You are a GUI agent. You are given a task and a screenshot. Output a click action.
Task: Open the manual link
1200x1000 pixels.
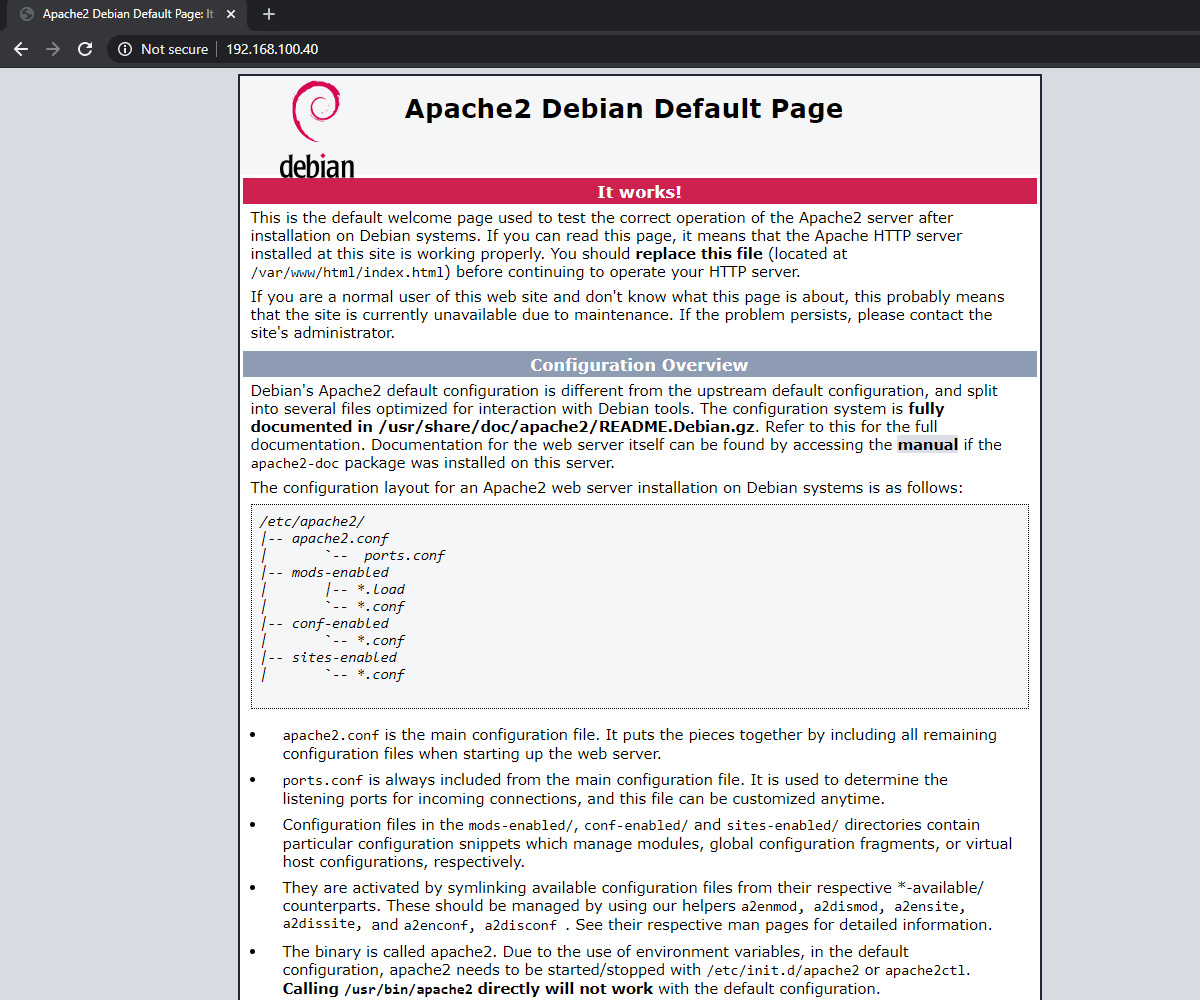pyautogui.click(x=927, y=445)
